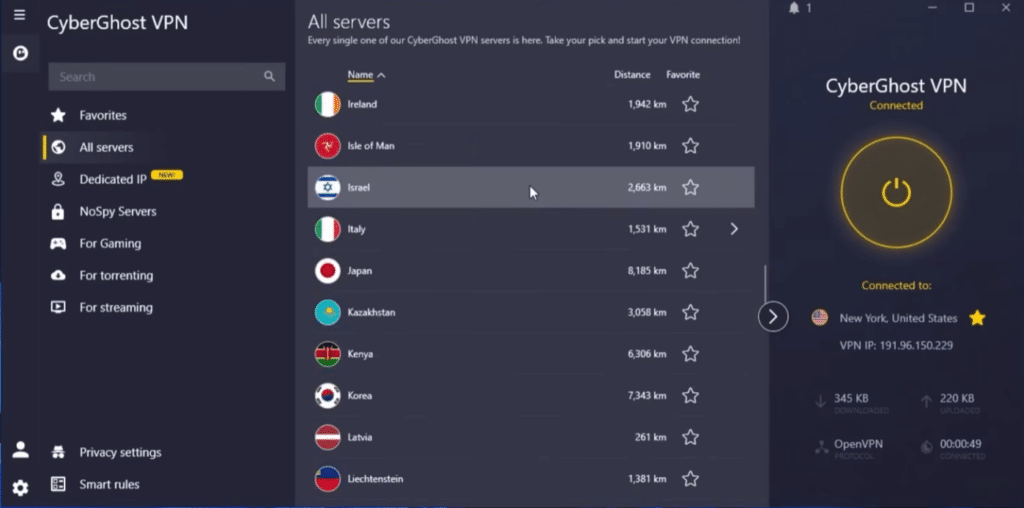Click the Liechtenstein flag icon

(327, 479)
